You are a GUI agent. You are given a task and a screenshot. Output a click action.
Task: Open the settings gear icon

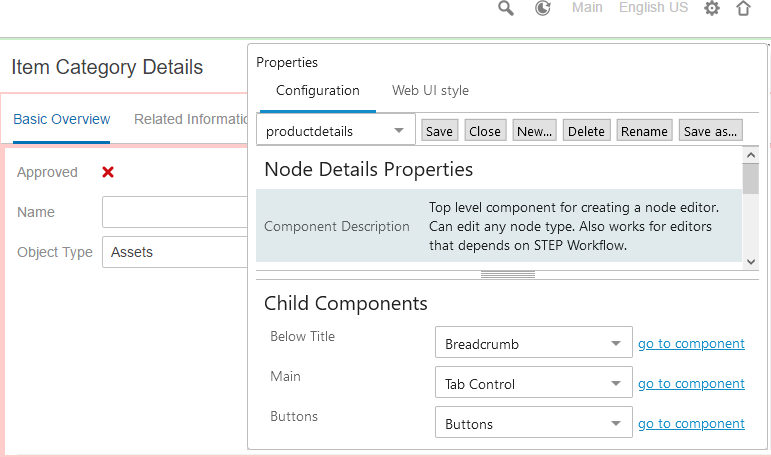point(712,8)
